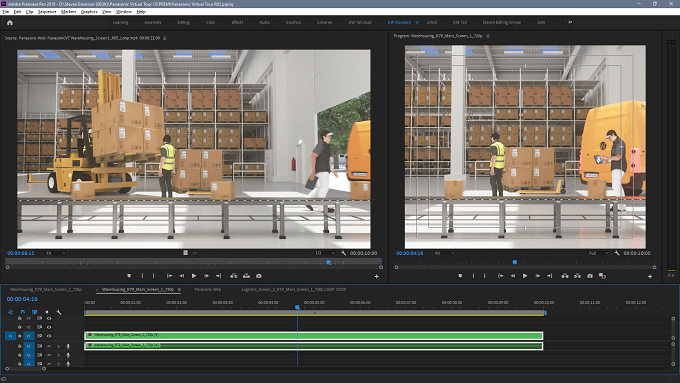Click Overwrite button in Source monitor
The width and height of the screenshot is (680, 383).
click(246, 276)
